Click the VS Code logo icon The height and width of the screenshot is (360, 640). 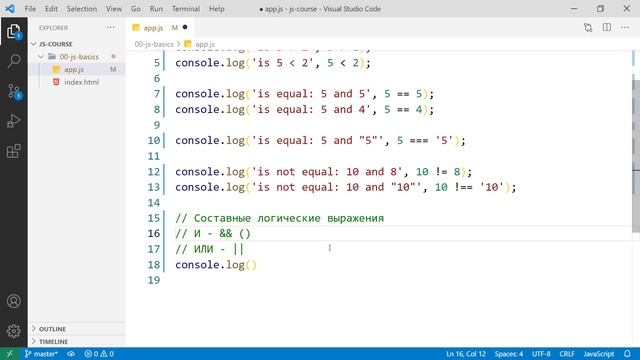tap(10, 9)
